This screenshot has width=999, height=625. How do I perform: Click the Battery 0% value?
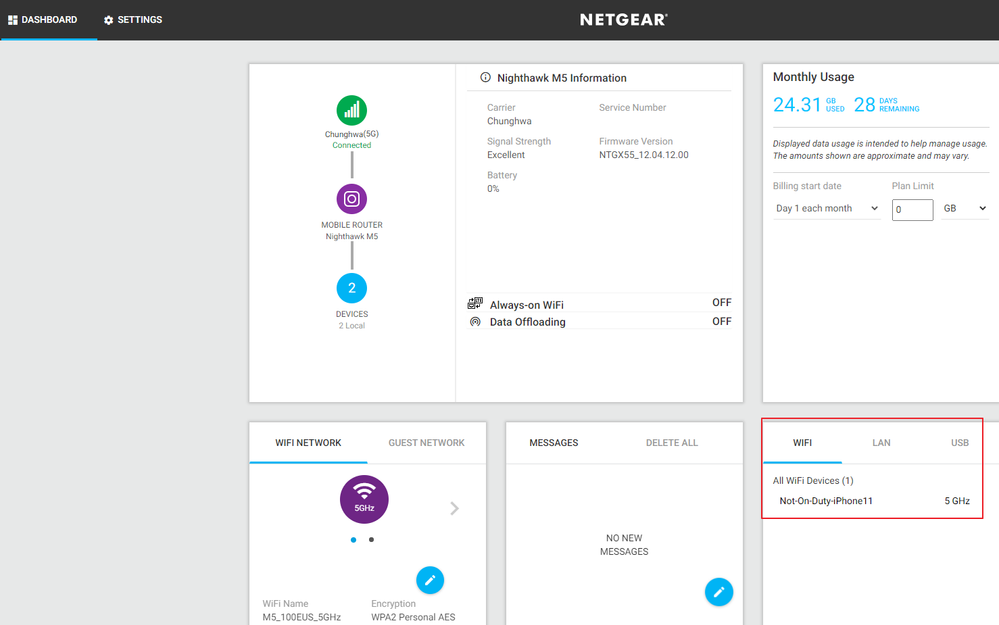pos(493,189)
